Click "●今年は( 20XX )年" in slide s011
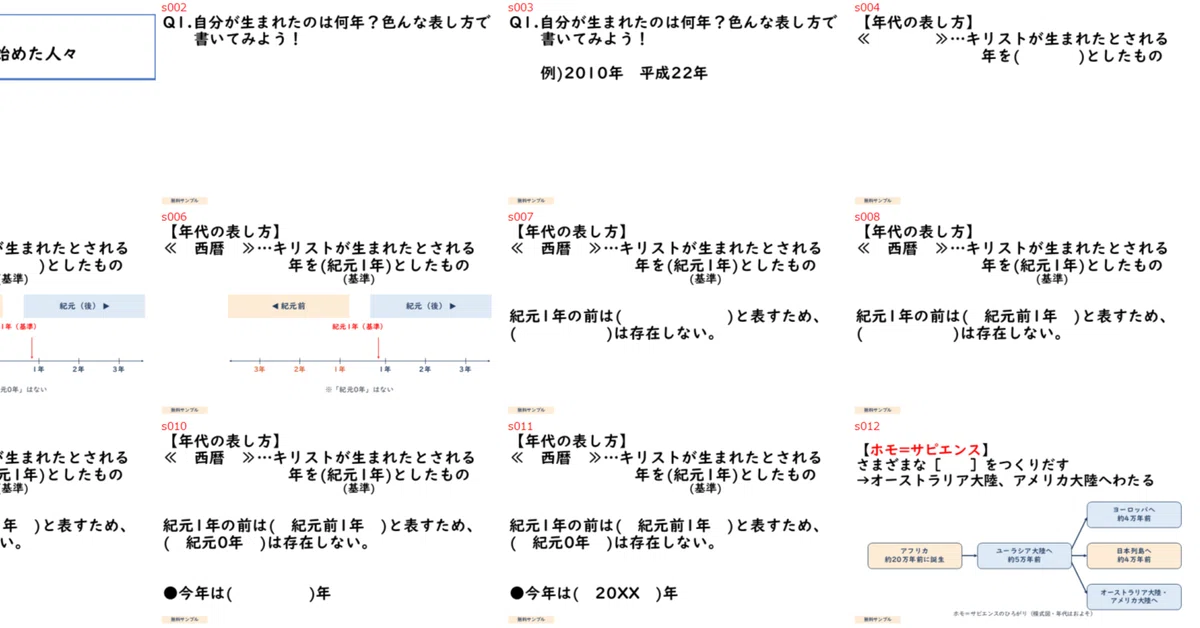Image resolution: width=1200 pixels, height=628 pixels. point(594,592)
